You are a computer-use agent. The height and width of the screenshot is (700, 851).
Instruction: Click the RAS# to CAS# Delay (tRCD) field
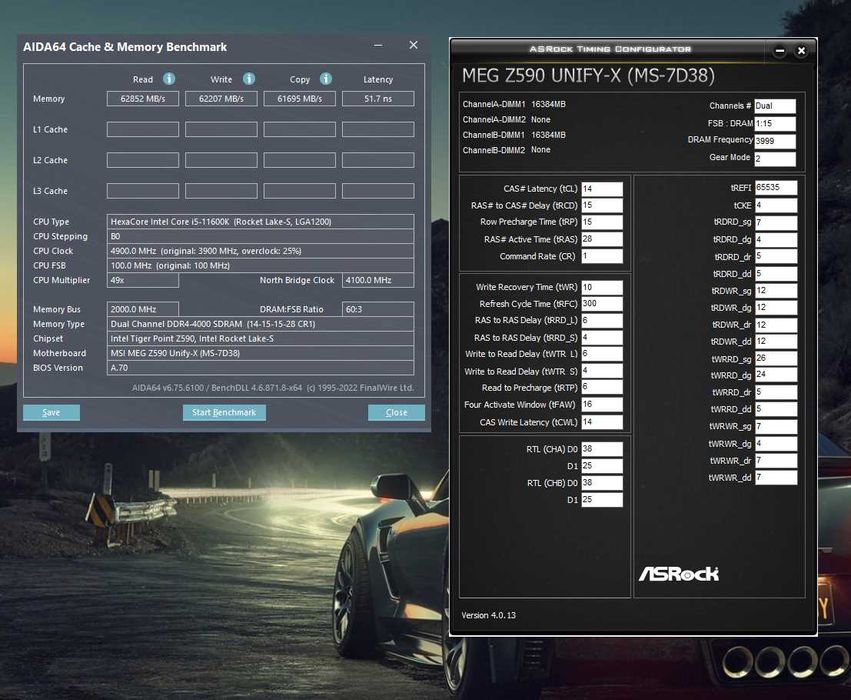tap(602, 205)
